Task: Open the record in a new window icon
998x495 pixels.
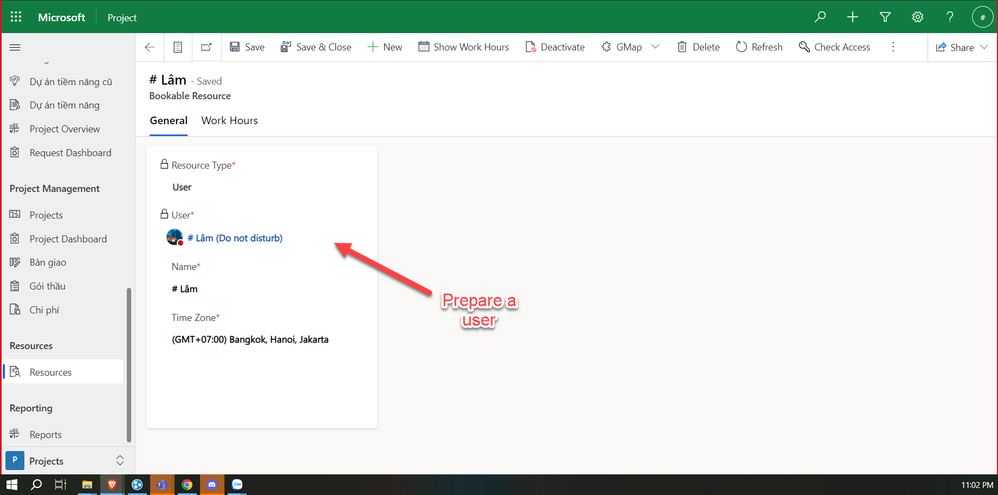Action: (x=206, y=47)
